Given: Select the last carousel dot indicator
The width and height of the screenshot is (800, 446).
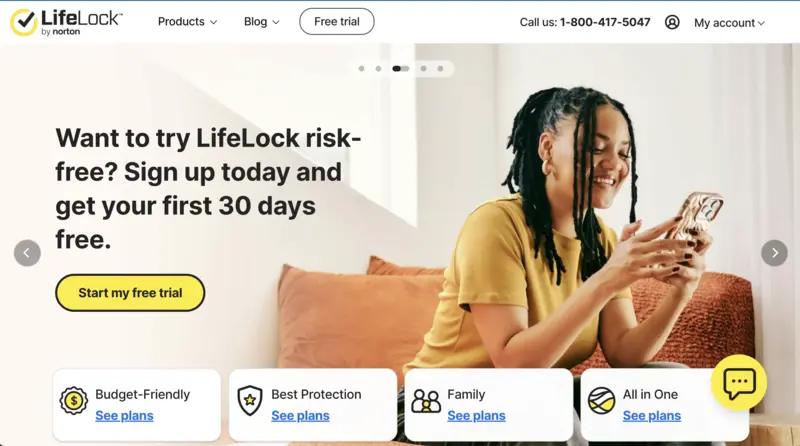Looking at the screenshot, I should click(x=440, y=68).
